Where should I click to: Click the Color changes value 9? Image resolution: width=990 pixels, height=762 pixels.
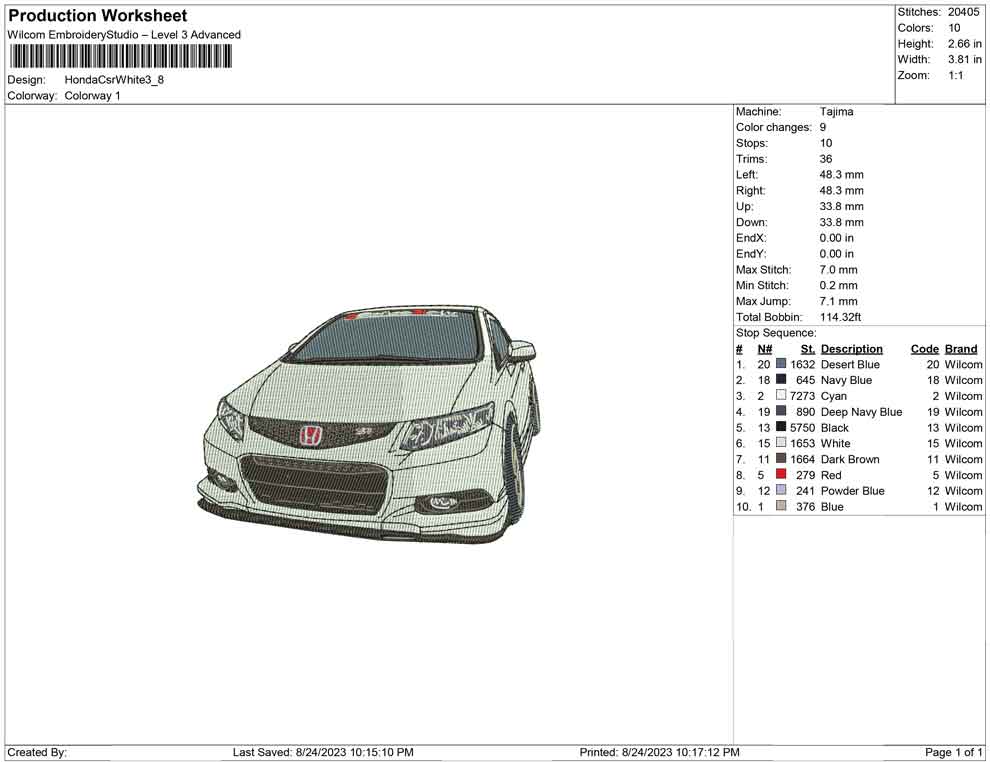(x=823, y=128)
